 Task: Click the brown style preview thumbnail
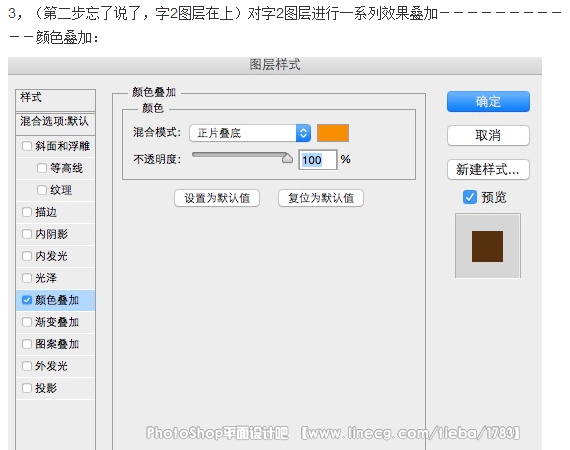click(x=487, y=246)
